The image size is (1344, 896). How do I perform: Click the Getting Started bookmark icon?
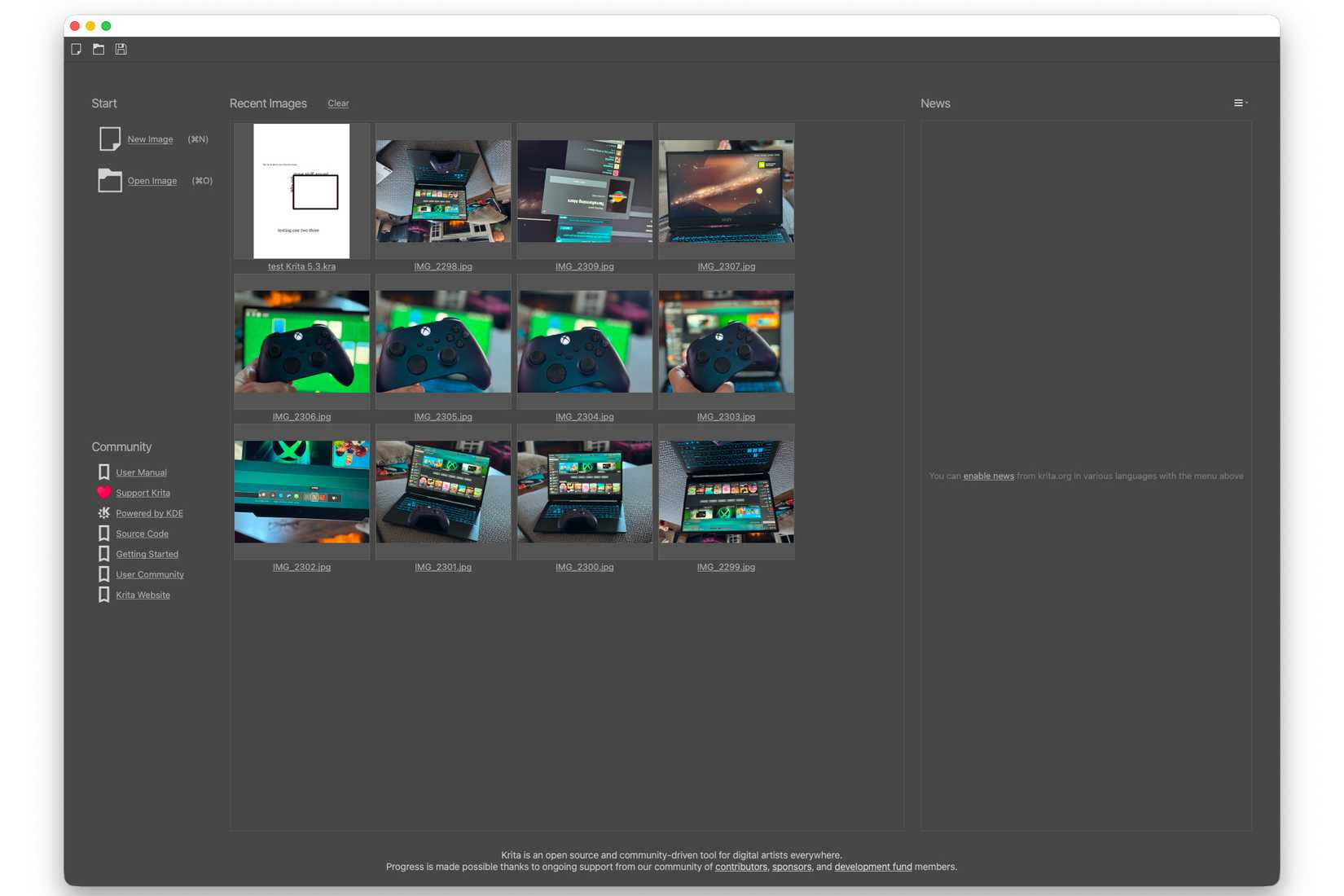103,553
